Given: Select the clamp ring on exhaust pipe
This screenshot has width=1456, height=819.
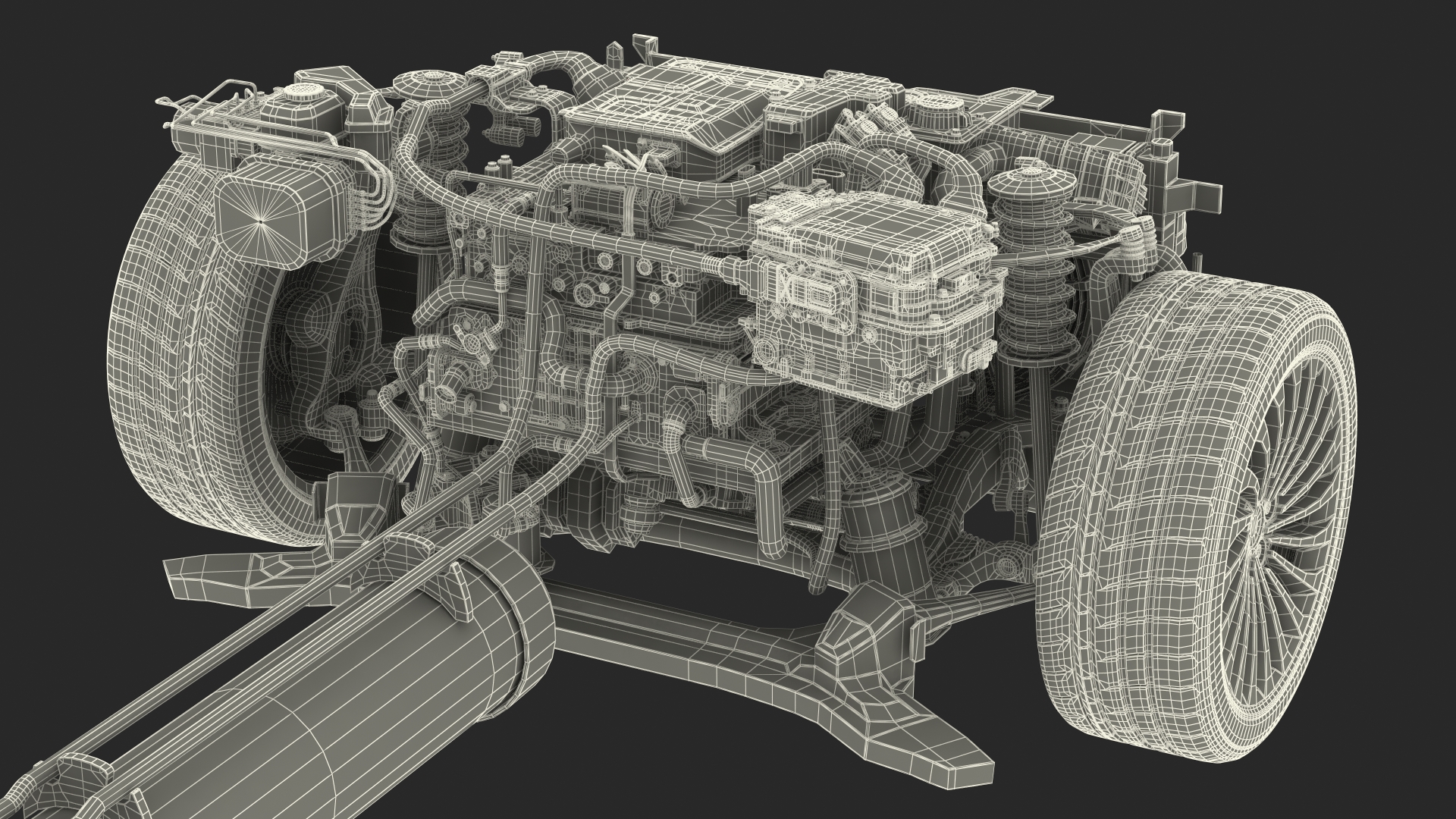Looking at the screenshot, I should click(x=540, y=622).
